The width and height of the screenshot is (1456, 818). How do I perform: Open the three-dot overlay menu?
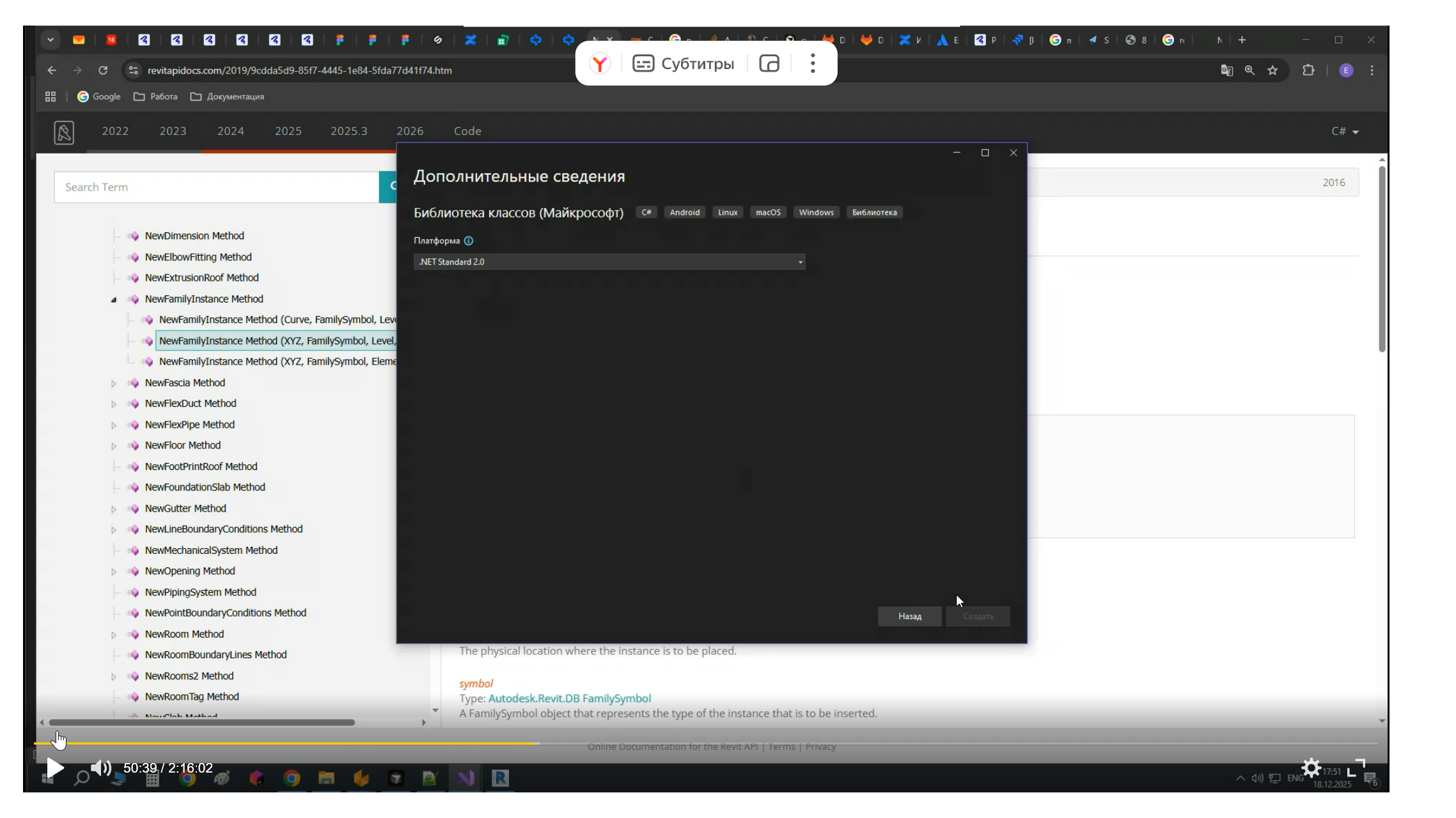click(812, 63)
